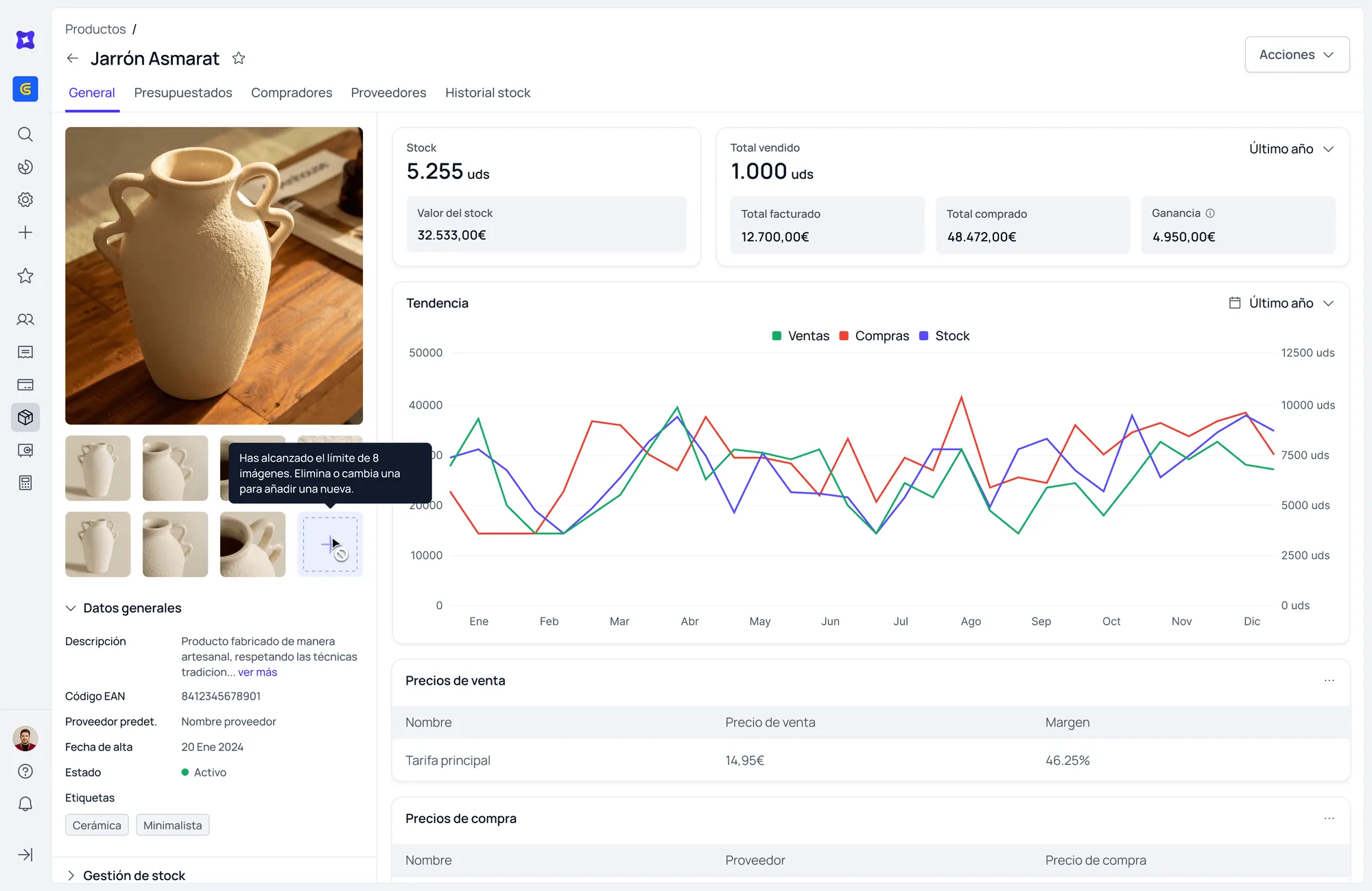Image resolution: width=1372 pixels, height=891 pixels.
Task: Click the large main vase product image
Action: coord(214,276)
